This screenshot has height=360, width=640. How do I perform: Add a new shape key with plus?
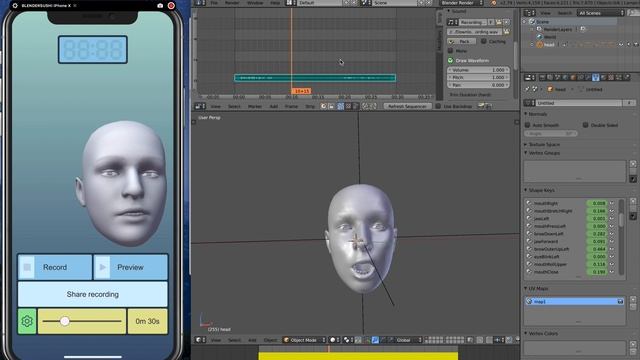tap(633, 201)
